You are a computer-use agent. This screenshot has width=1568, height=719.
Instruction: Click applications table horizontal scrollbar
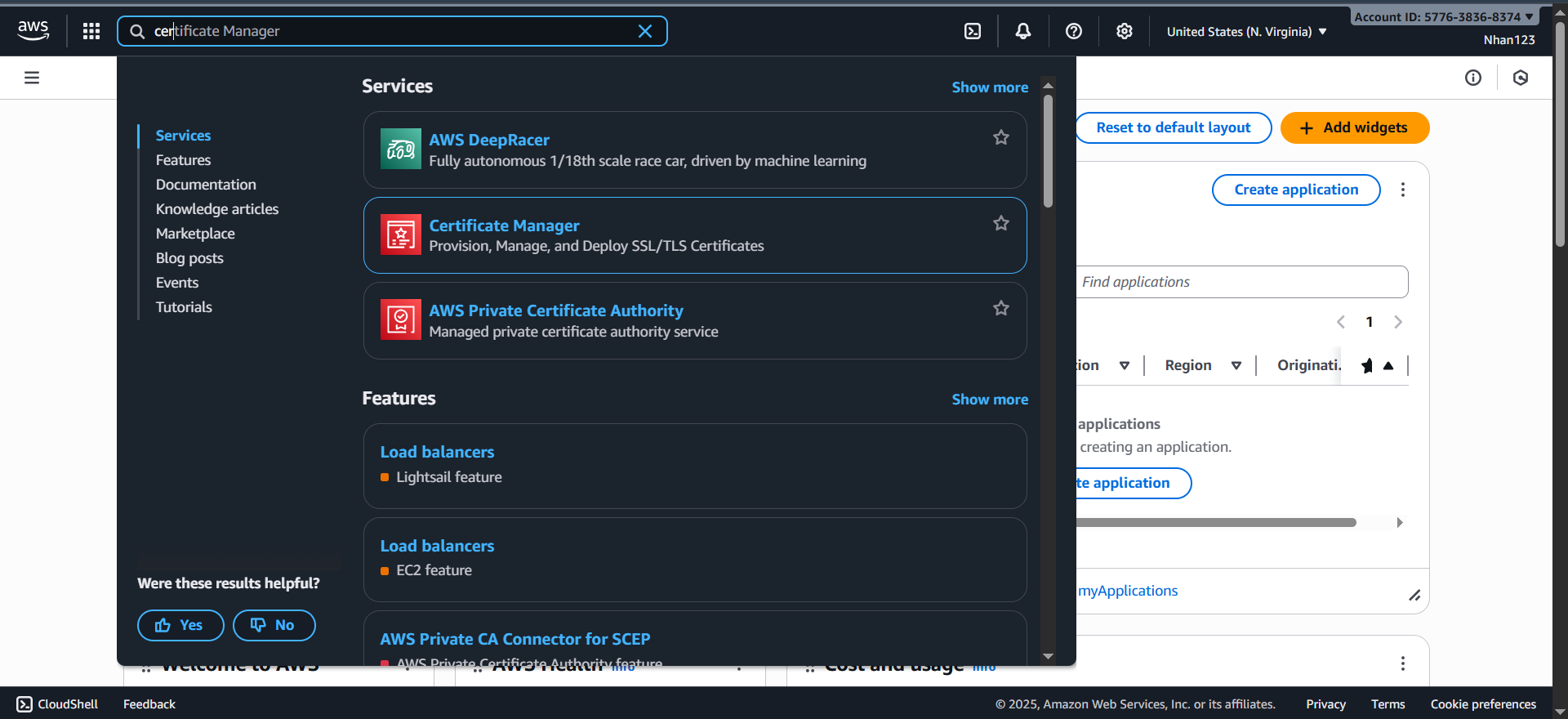[x=1216, y=522]
